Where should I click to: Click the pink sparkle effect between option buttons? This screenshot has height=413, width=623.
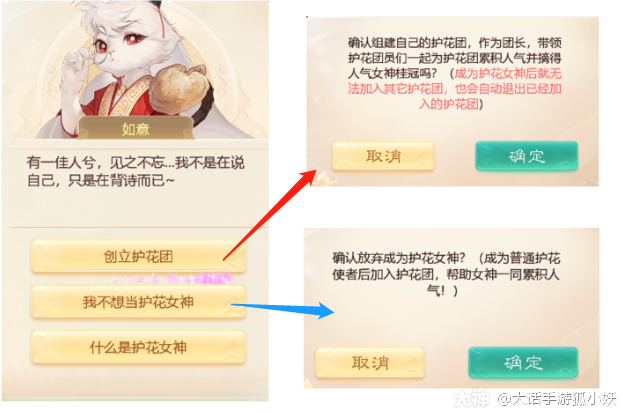coord(171,279)
